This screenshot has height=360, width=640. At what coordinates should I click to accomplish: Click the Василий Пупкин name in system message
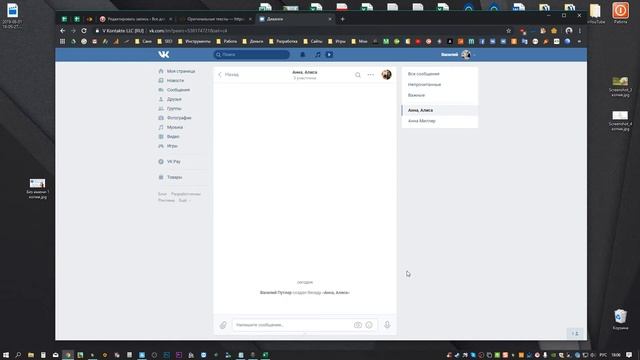[276, 293]
